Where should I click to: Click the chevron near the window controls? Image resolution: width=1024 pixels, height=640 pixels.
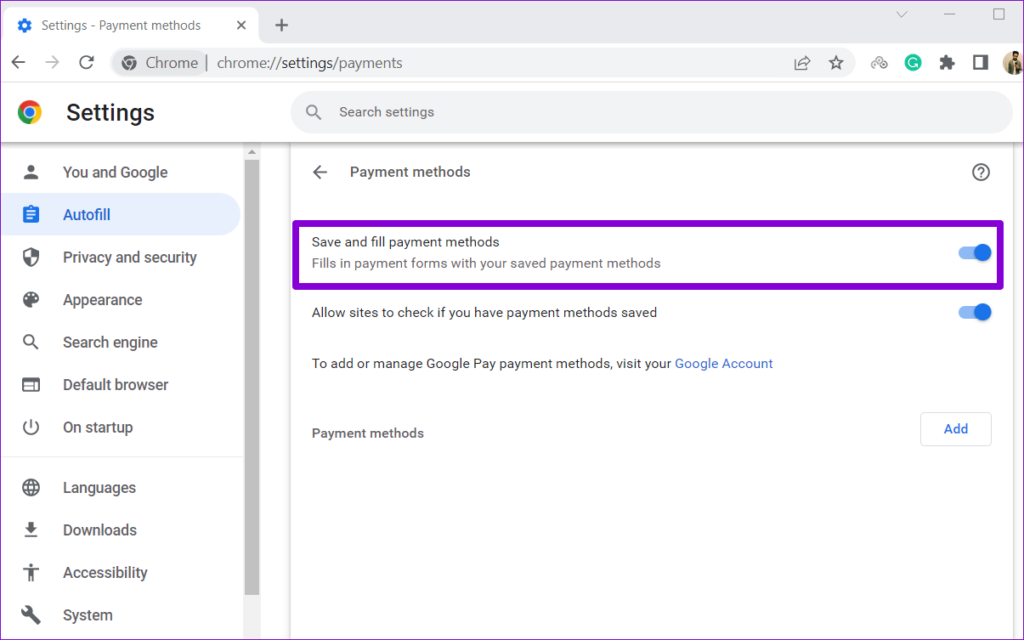click(x=902, y=14)
